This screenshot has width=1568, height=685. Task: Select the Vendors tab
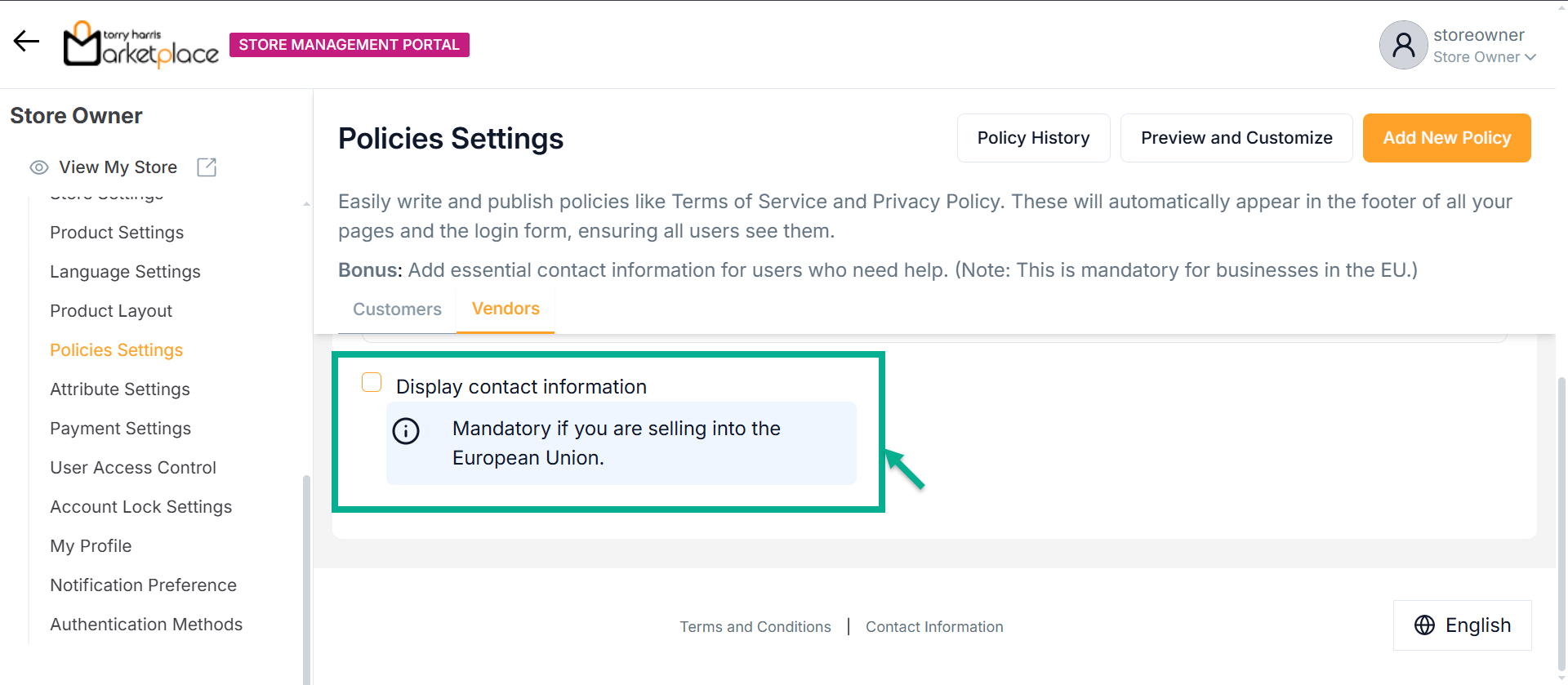coord(506,309)
